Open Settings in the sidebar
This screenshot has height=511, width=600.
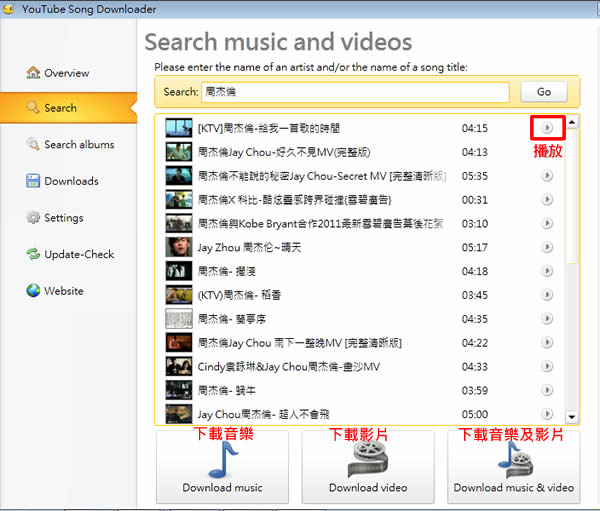55,217
